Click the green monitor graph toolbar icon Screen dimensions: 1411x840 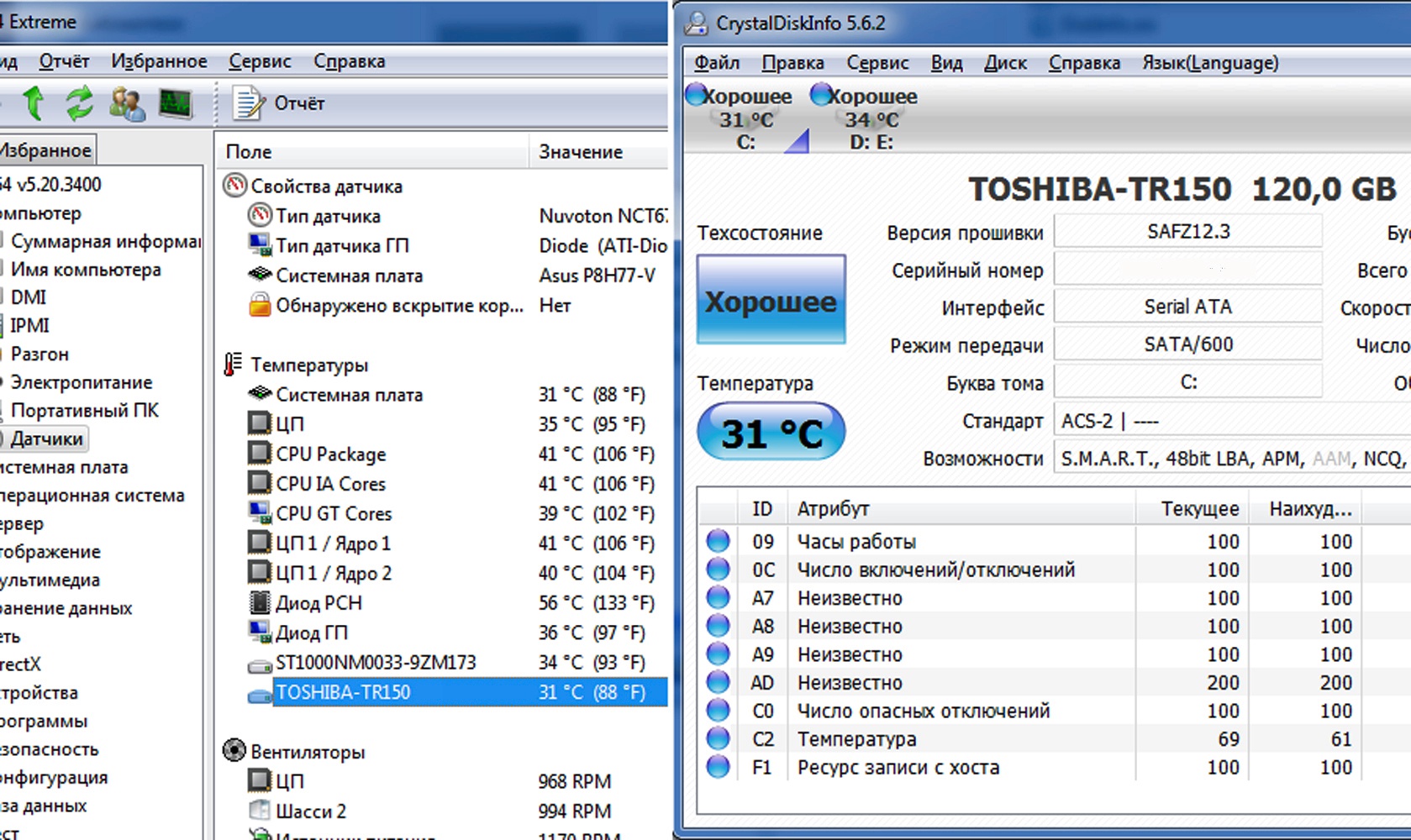176,104
